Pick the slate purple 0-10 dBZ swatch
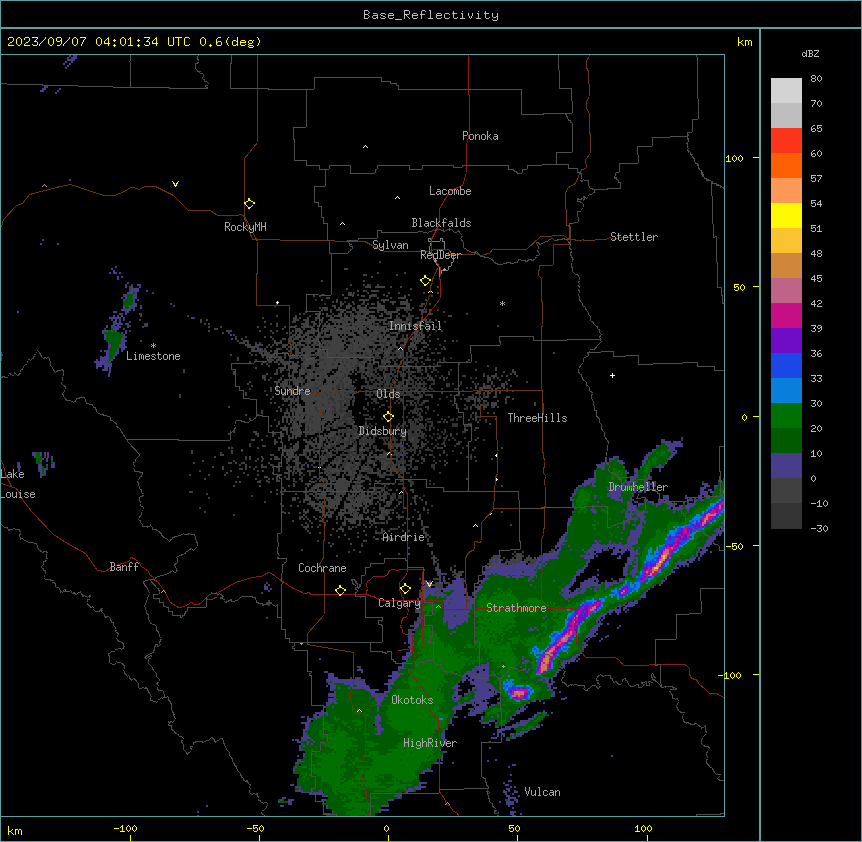The image size is (862, 842). point(786,466)
